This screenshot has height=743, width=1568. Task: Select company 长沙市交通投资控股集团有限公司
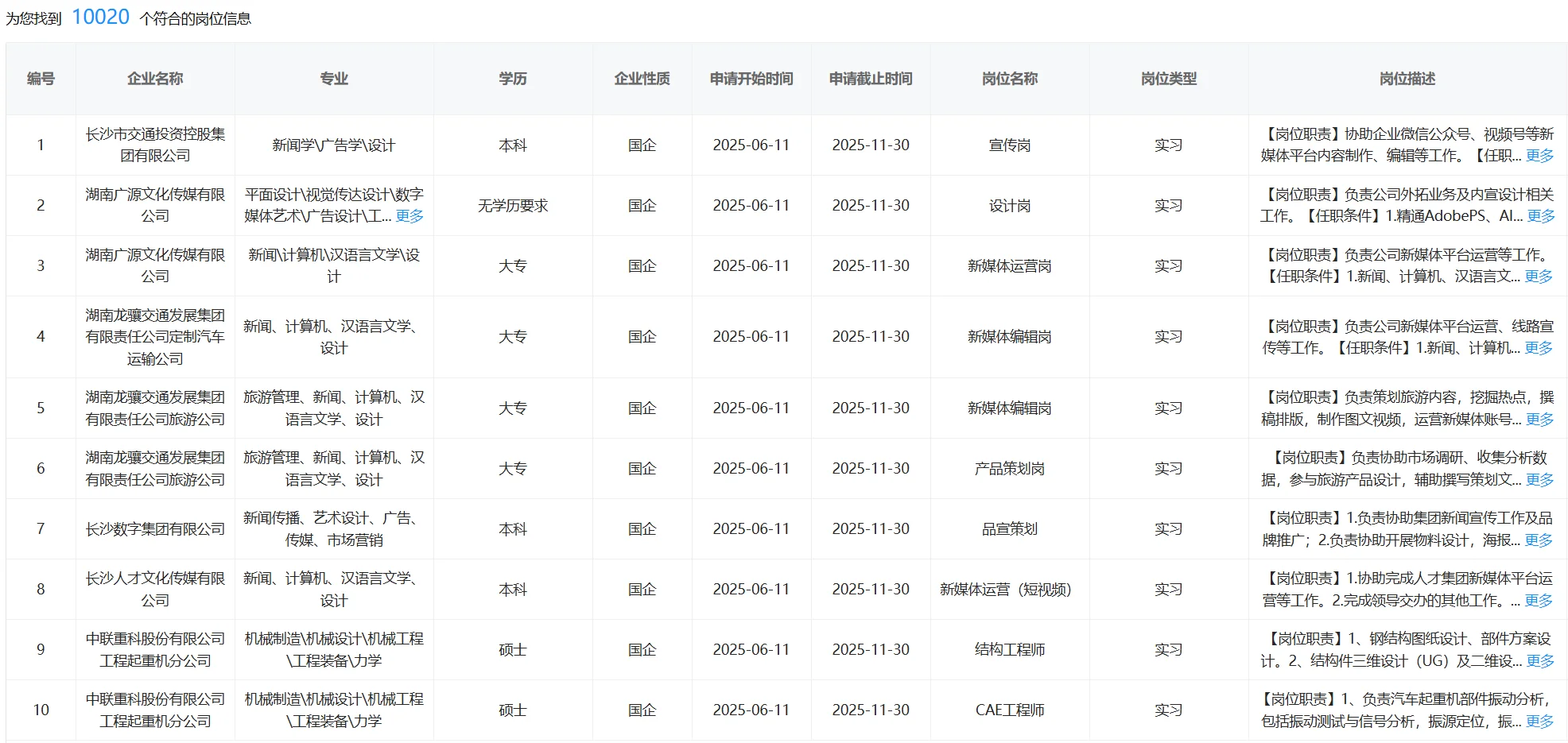[x=155, y=145]
